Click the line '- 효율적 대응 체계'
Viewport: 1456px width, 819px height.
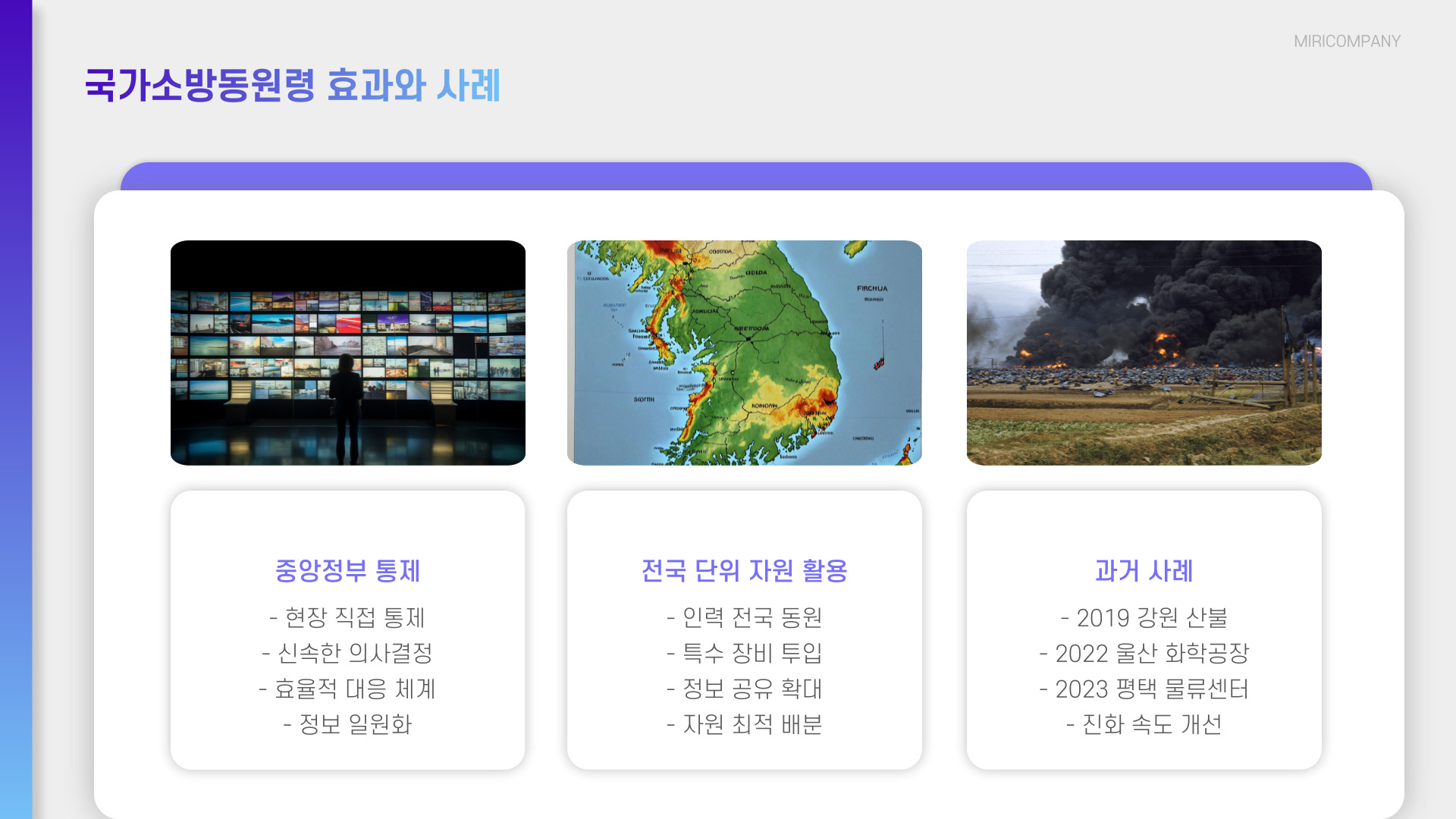pos(347,689)
